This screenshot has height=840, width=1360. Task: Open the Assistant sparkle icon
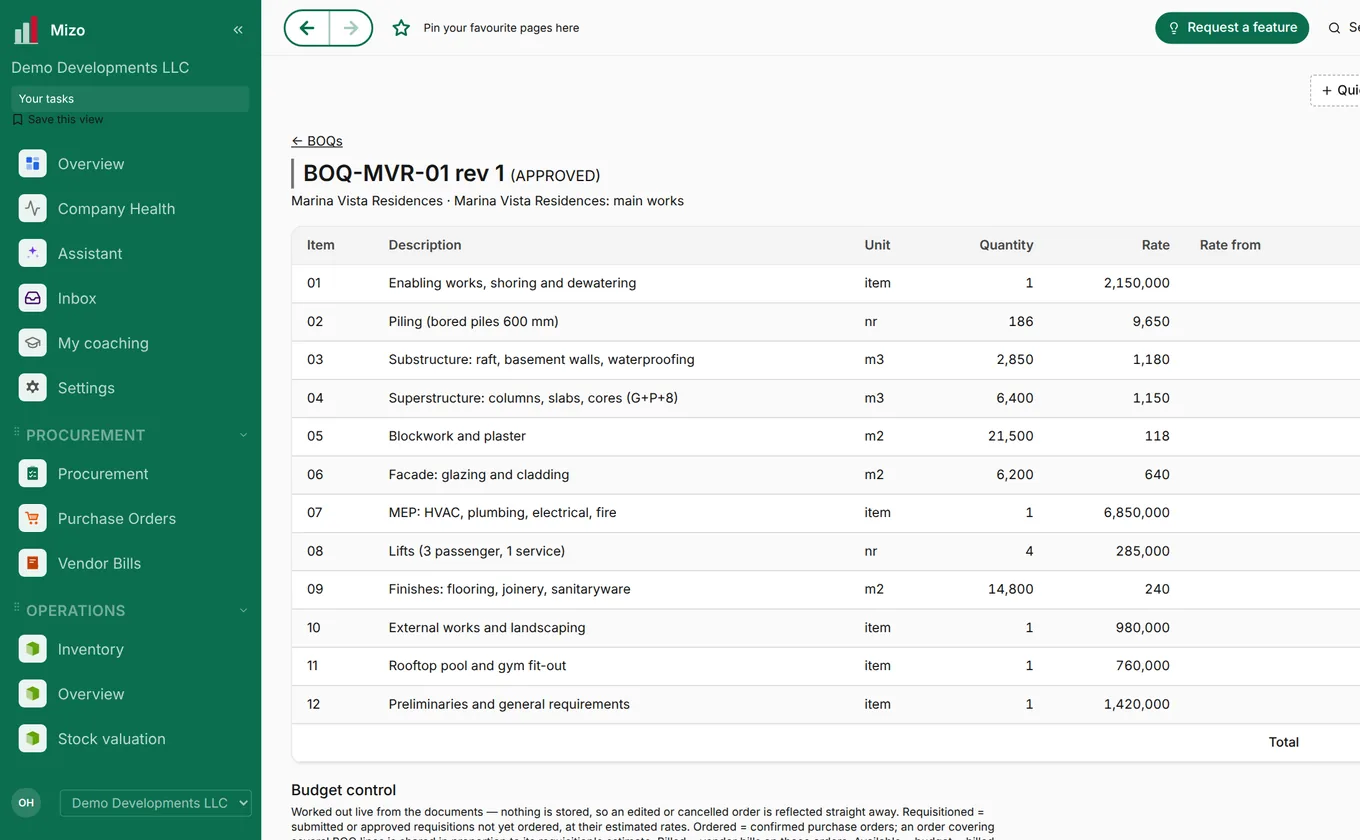point(33,254)
